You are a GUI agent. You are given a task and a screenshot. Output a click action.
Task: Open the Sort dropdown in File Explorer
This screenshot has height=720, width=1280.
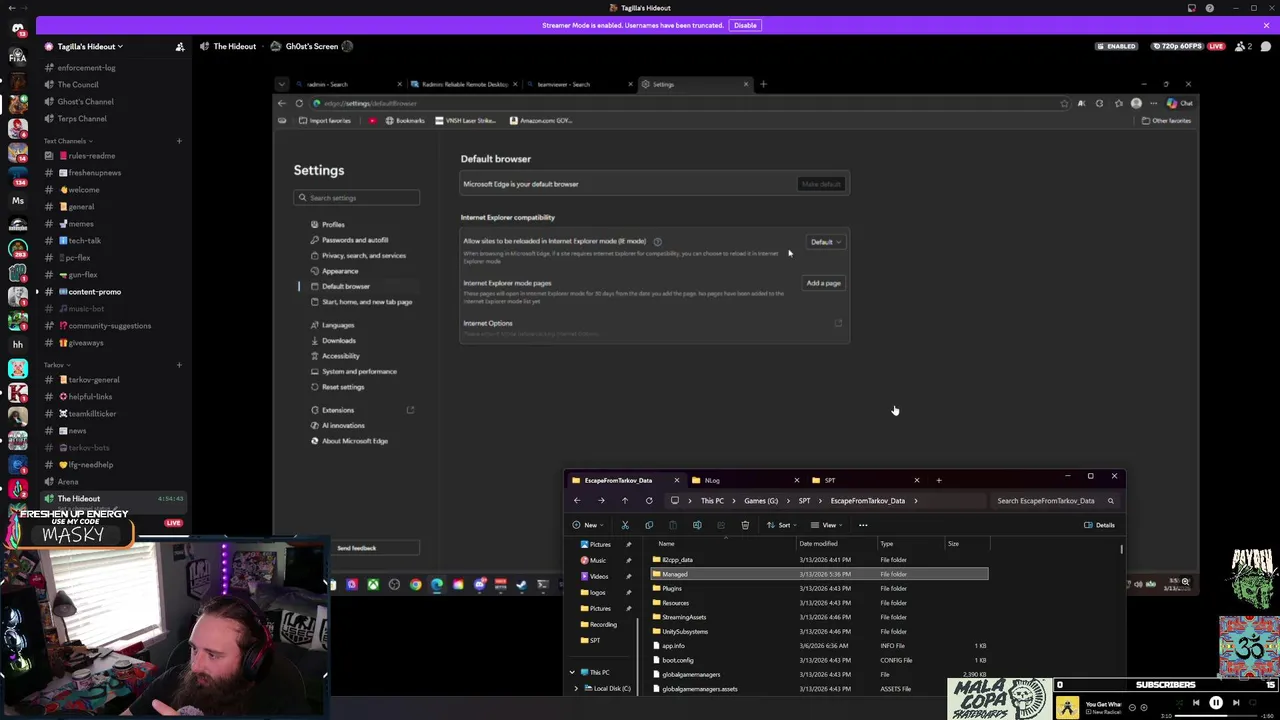[x=782, y=525]
